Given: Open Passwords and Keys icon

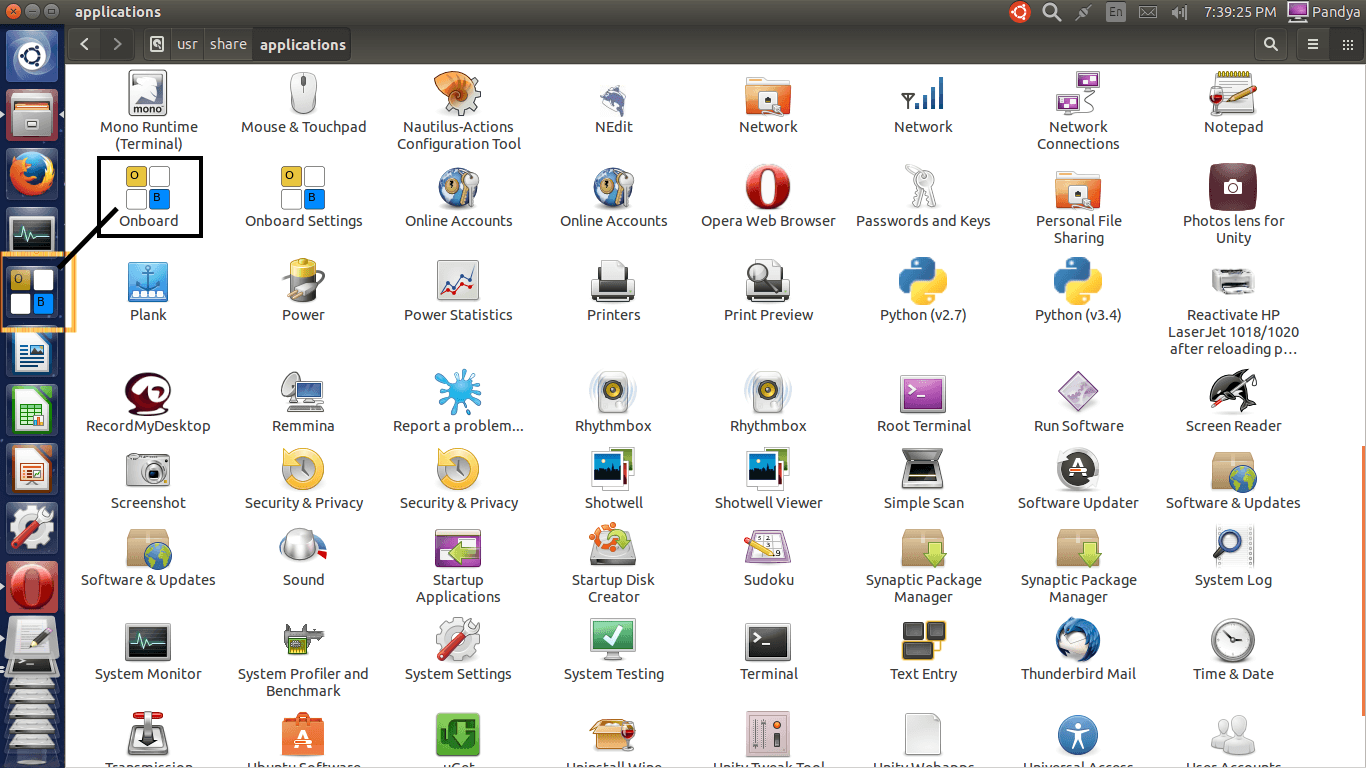Looking at the screenshot, I should (923, 187).
